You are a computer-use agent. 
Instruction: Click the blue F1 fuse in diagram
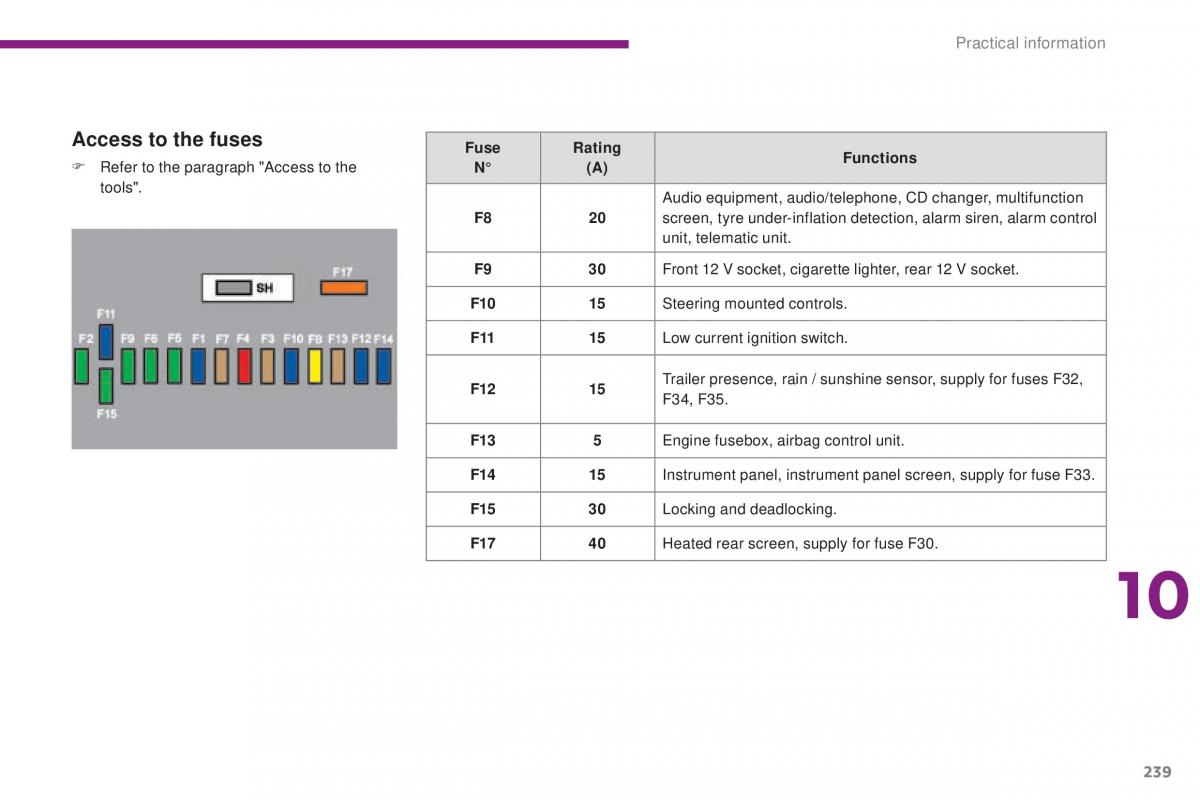pyautogui.click(x=198, y=366)
